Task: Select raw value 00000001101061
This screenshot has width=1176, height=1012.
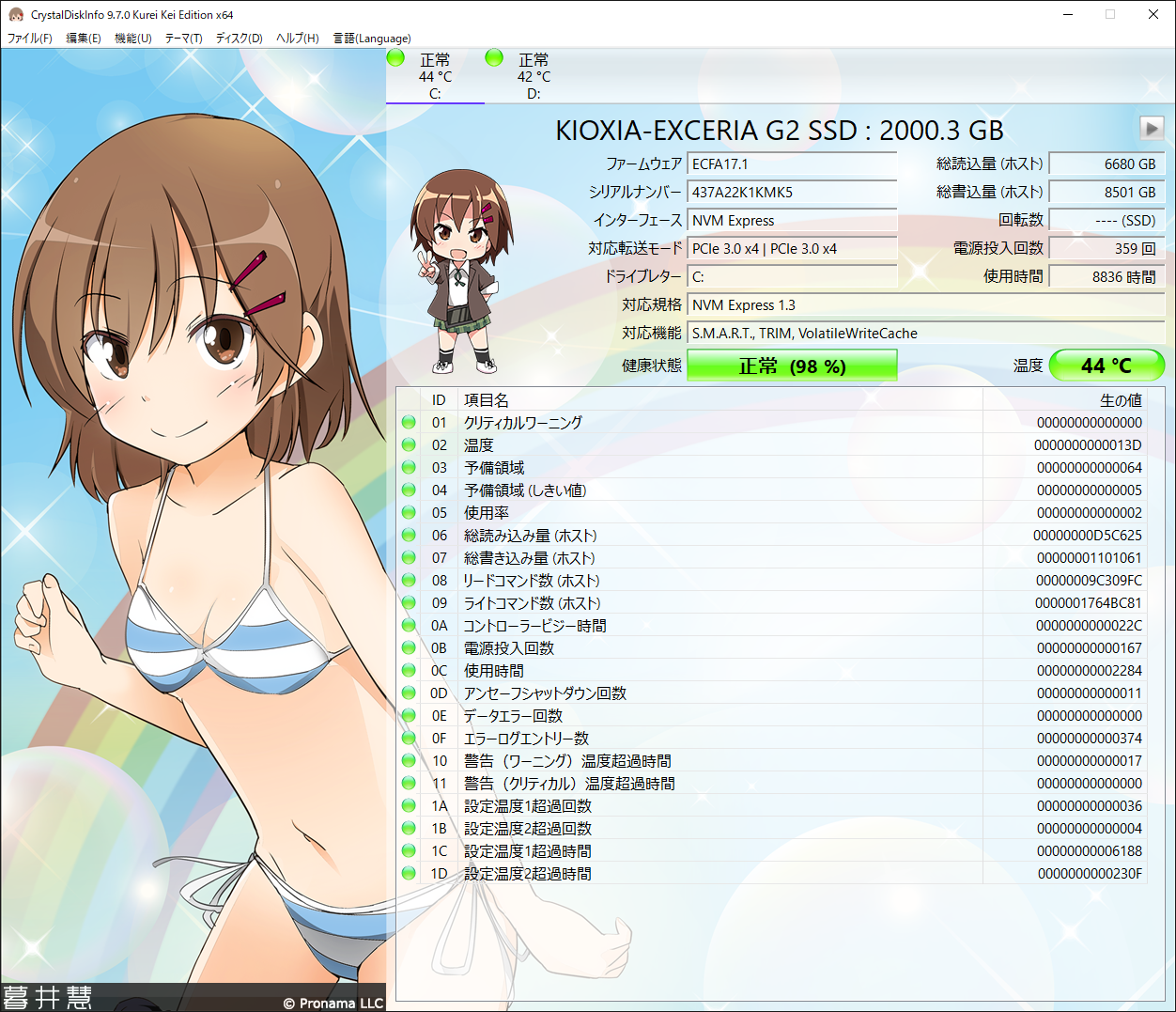Action: point(1090,558)
